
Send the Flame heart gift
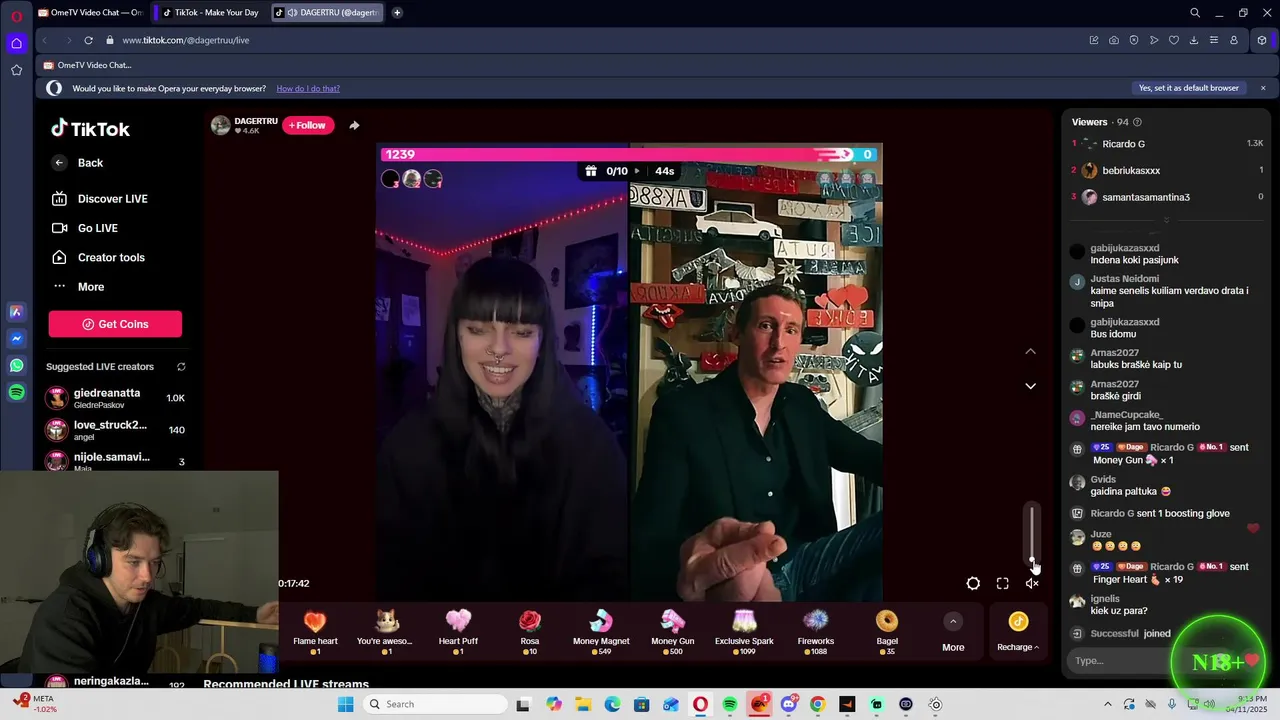(x=315, y=632)
